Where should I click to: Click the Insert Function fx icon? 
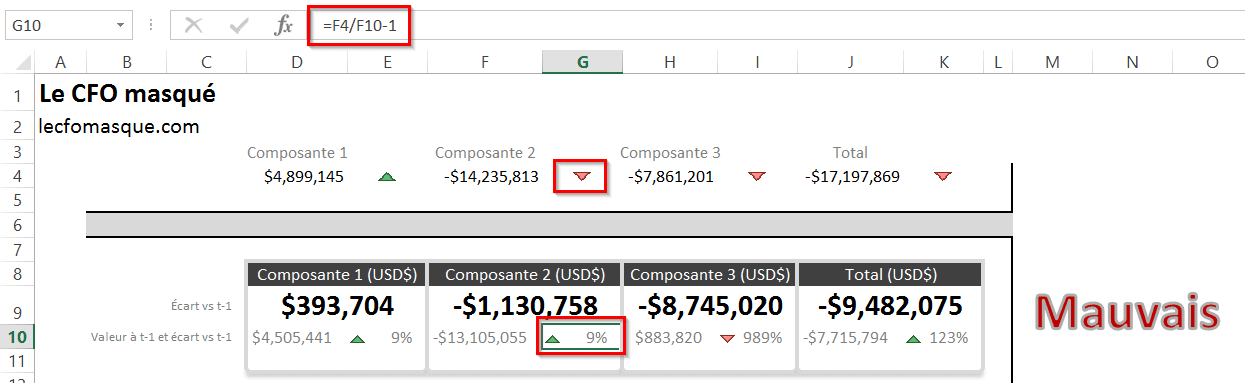click(x=283, y=25)
